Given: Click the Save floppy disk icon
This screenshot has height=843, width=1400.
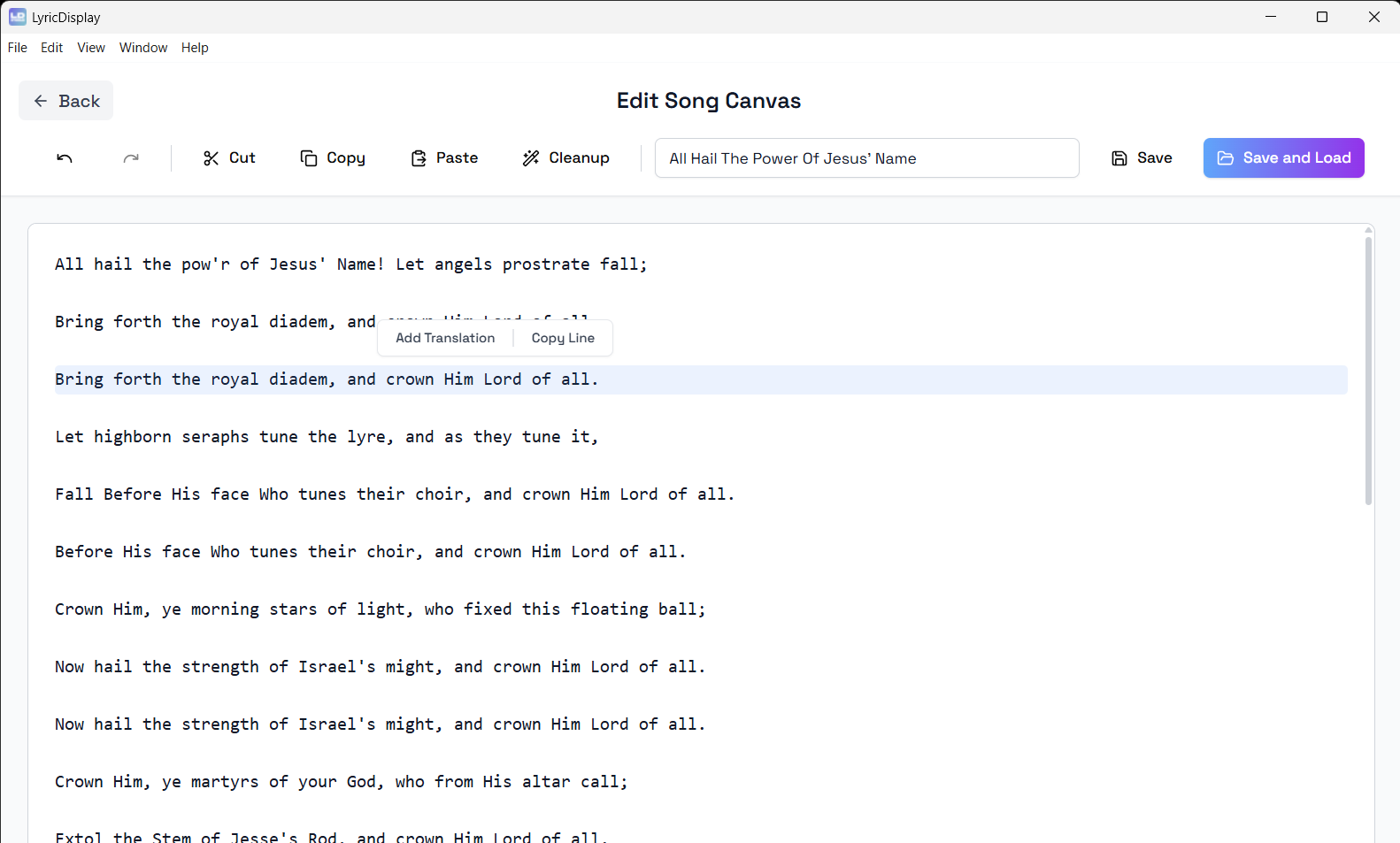Looking at the screenshot, I should (1119, 158).
